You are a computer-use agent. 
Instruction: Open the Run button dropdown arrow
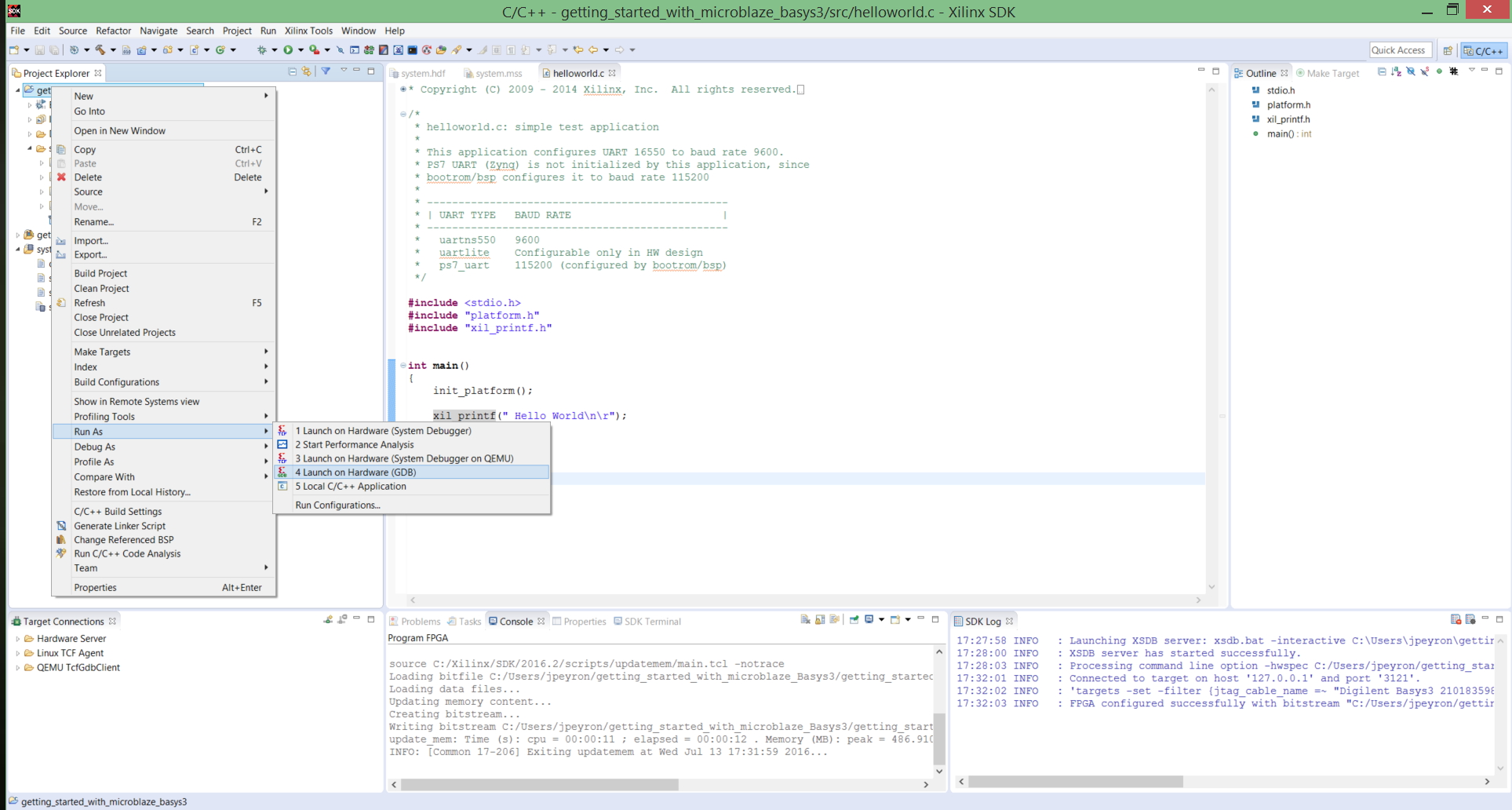click(x=301, y=50)
